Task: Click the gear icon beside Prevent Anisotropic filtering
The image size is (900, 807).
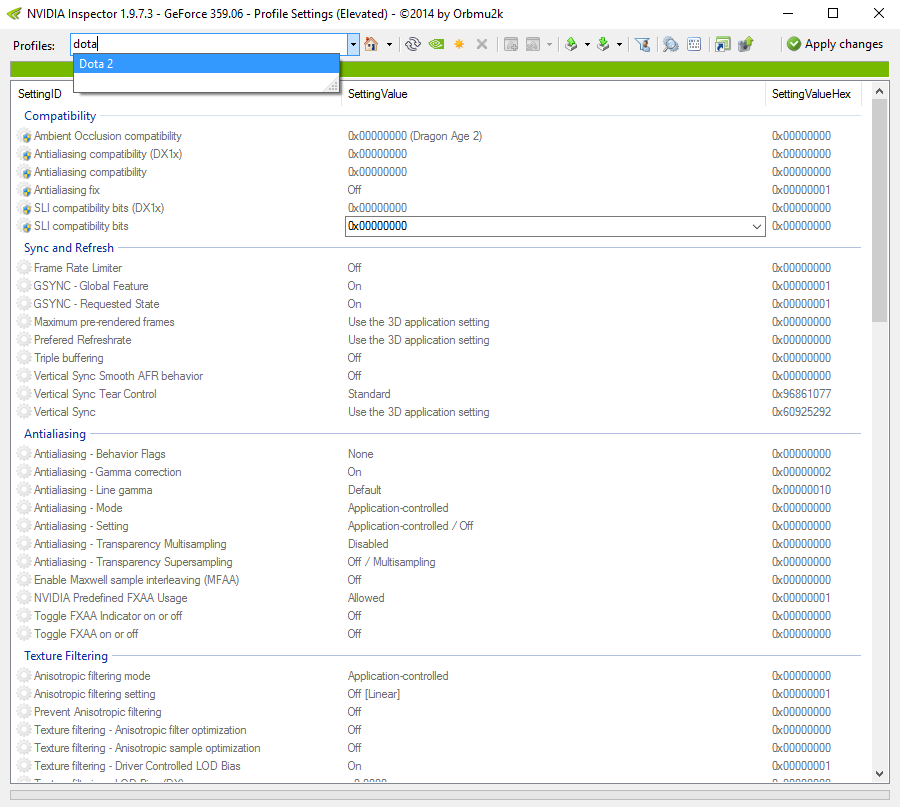Action: tap(24, 712)
